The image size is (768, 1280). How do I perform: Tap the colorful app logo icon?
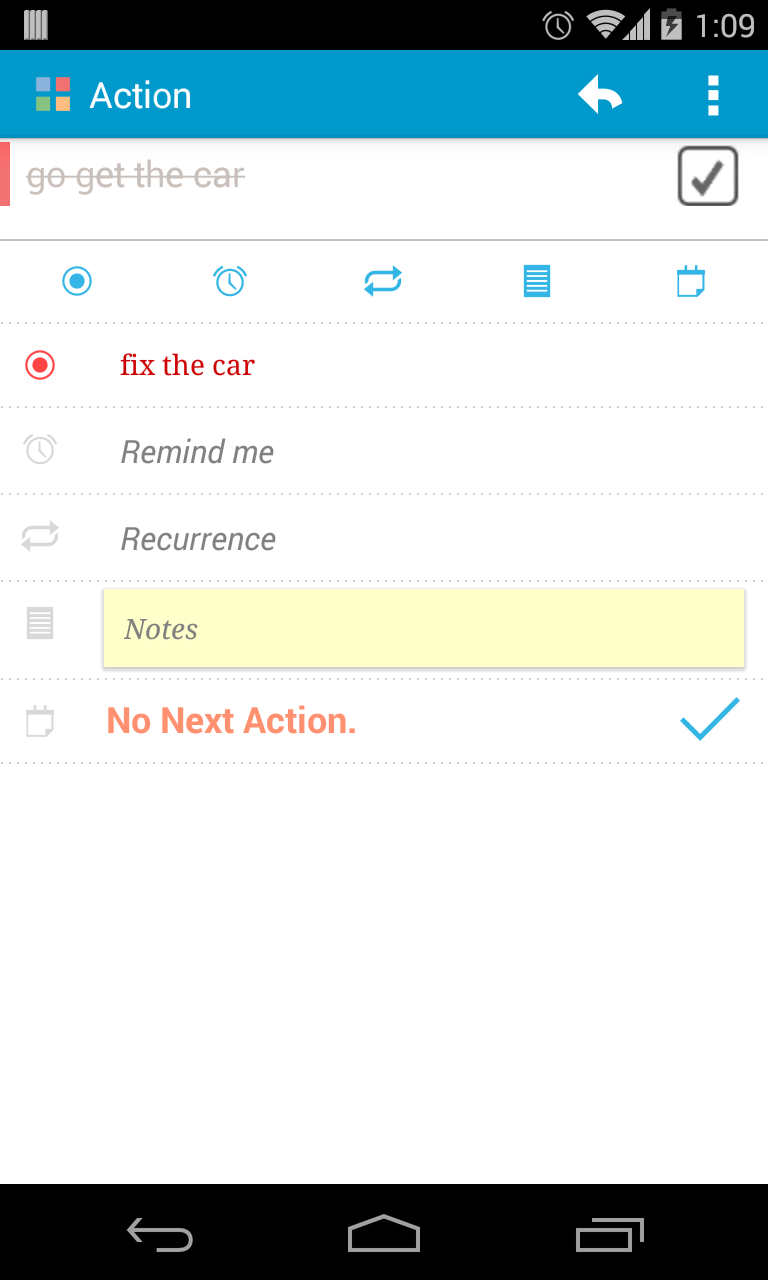tap(53, 95)
